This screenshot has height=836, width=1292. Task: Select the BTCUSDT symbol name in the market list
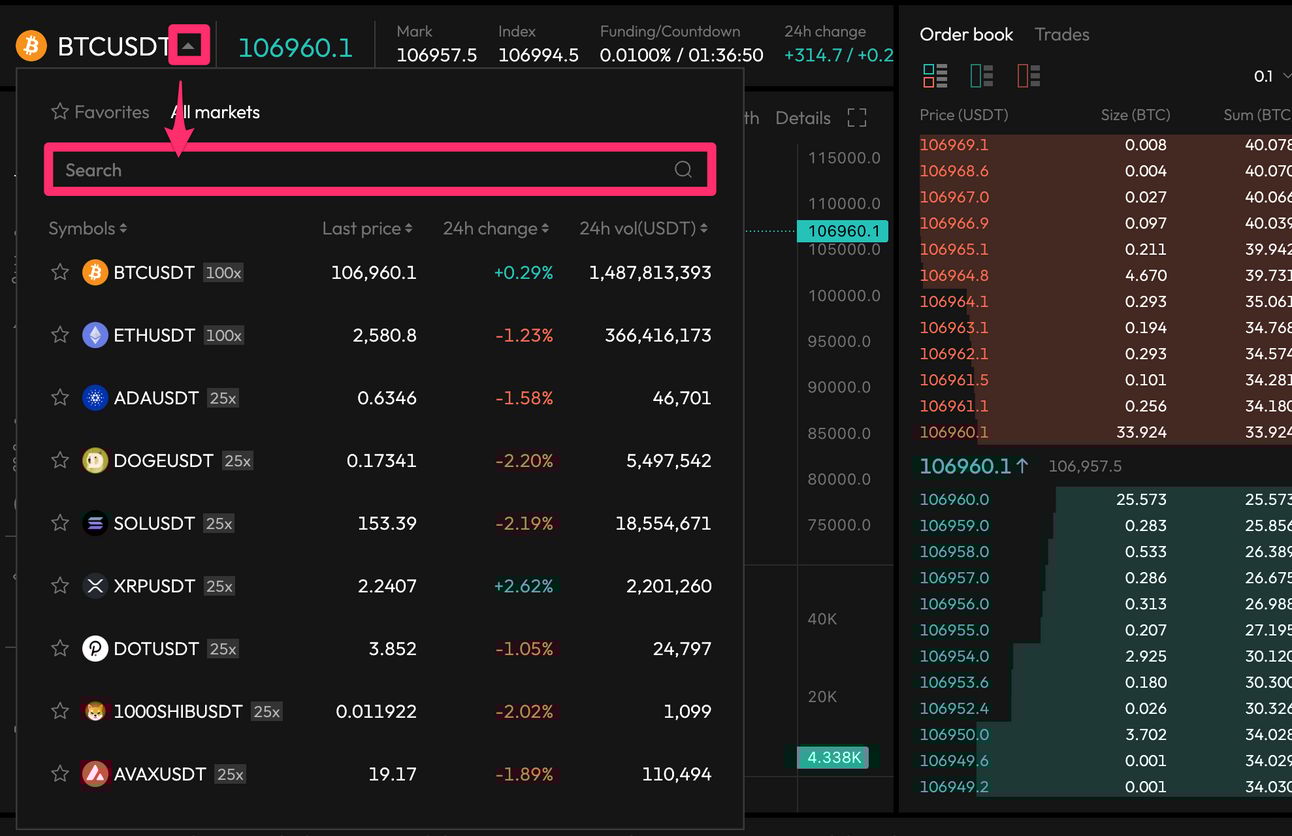coord(154,272)
